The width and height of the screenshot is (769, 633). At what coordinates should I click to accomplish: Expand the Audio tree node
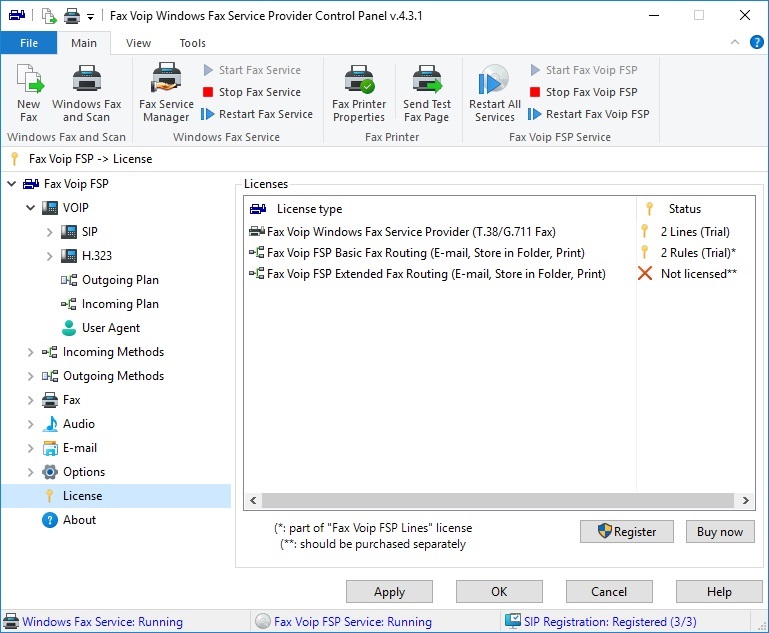coord(30,424)
